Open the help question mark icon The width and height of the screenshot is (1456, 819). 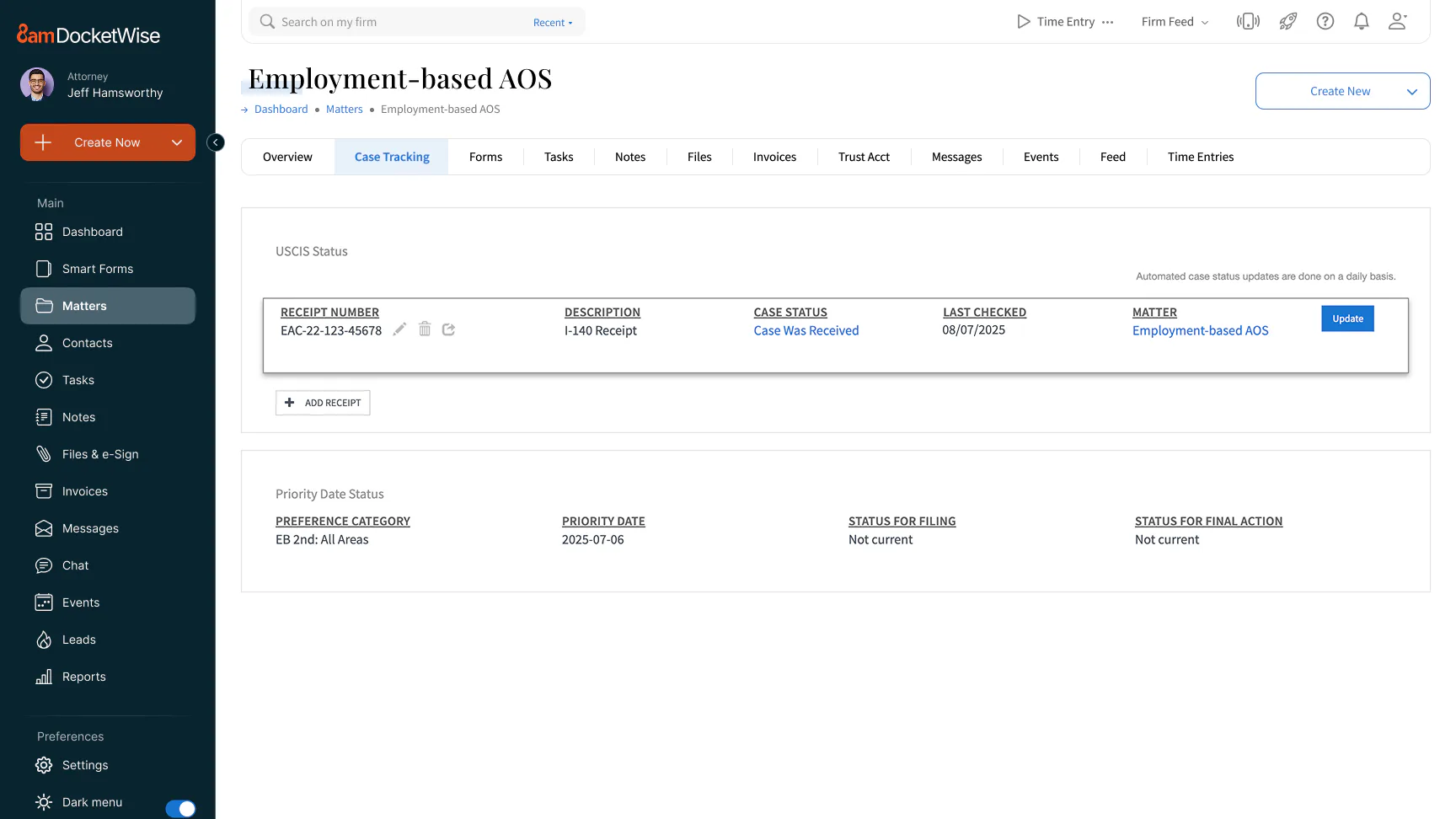tap(1325, 22)
